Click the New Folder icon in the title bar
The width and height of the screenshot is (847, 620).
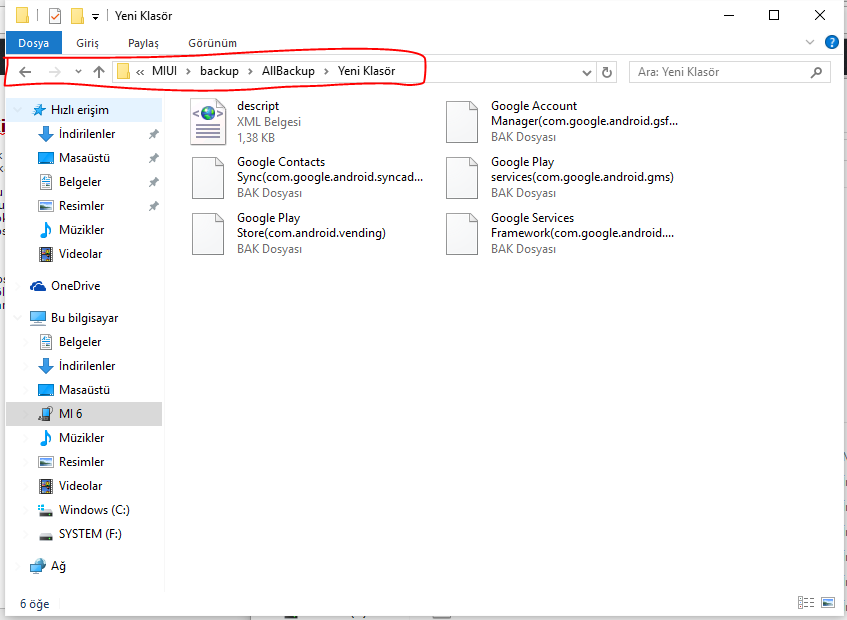tap(77, 16)
